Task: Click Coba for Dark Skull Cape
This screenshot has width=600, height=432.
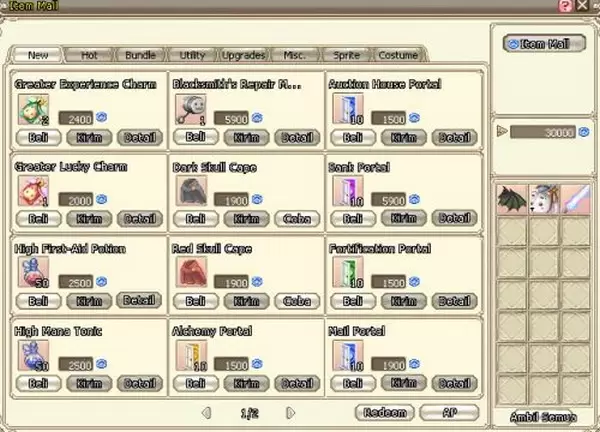Action: 297,218
